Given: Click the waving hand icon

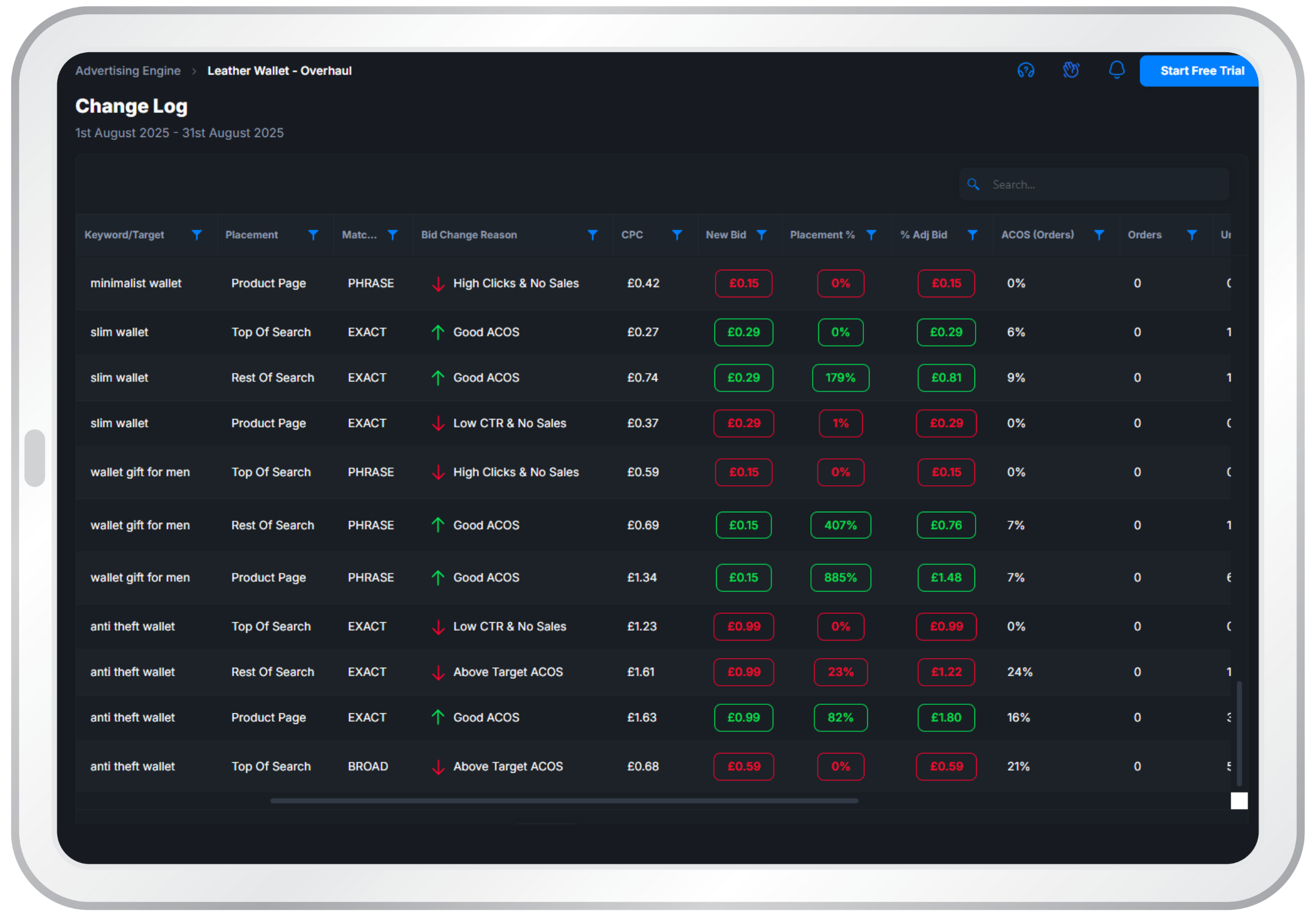Looking at the screenshot, I should pos(1071,71).
